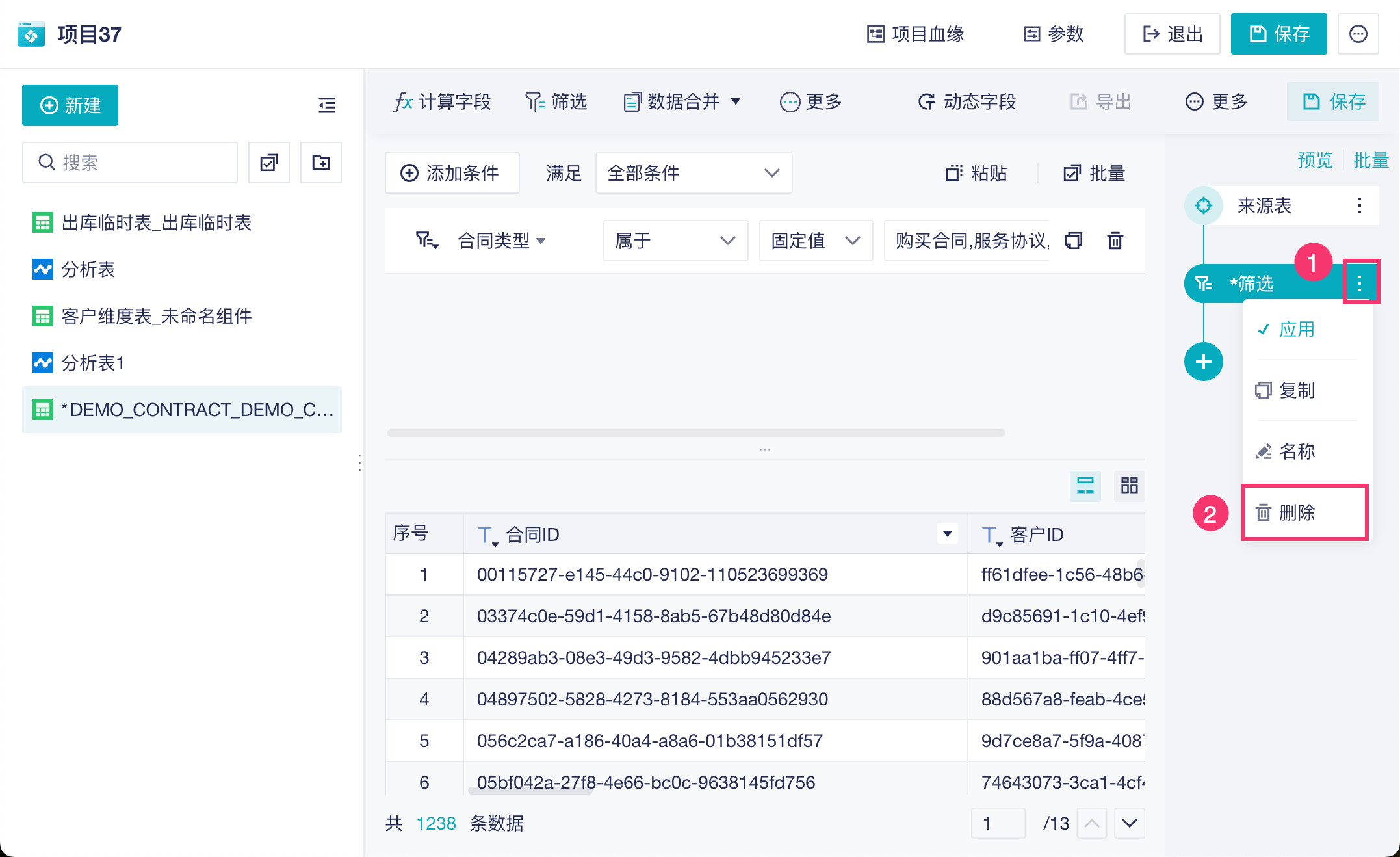Click the multi-select icon beside the search box
Viewport: 1400px width, 857px height.
(269, 163)
